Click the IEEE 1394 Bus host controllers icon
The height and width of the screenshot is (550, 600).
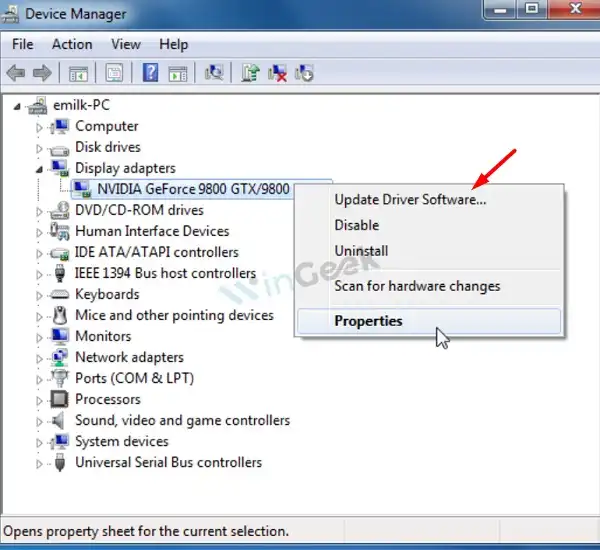[x=60, y=273]
